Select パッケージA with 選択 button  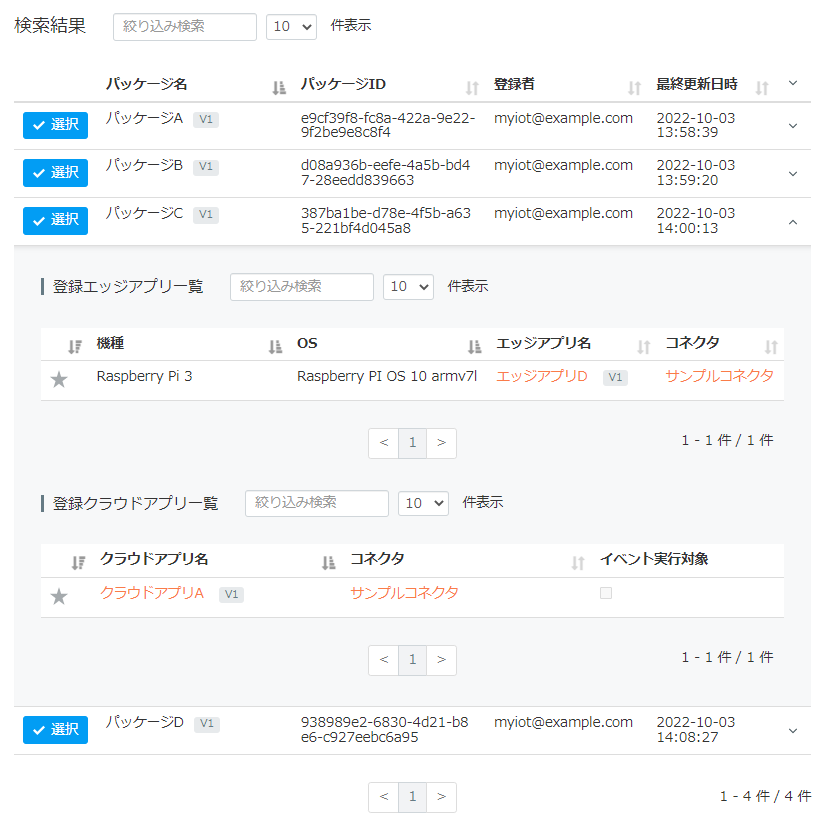coord(55,125)
